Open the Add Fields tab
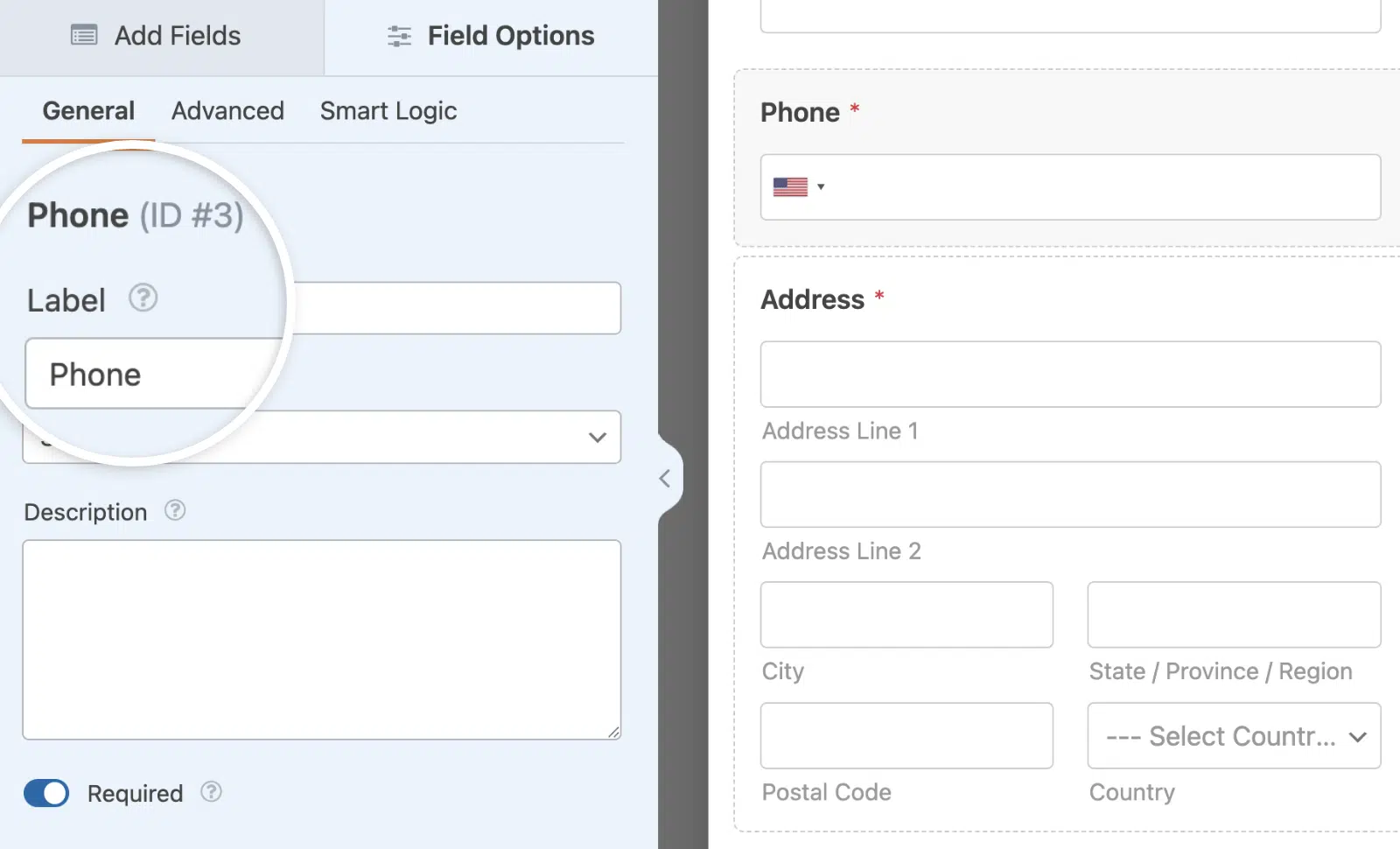 pos(162,37)
